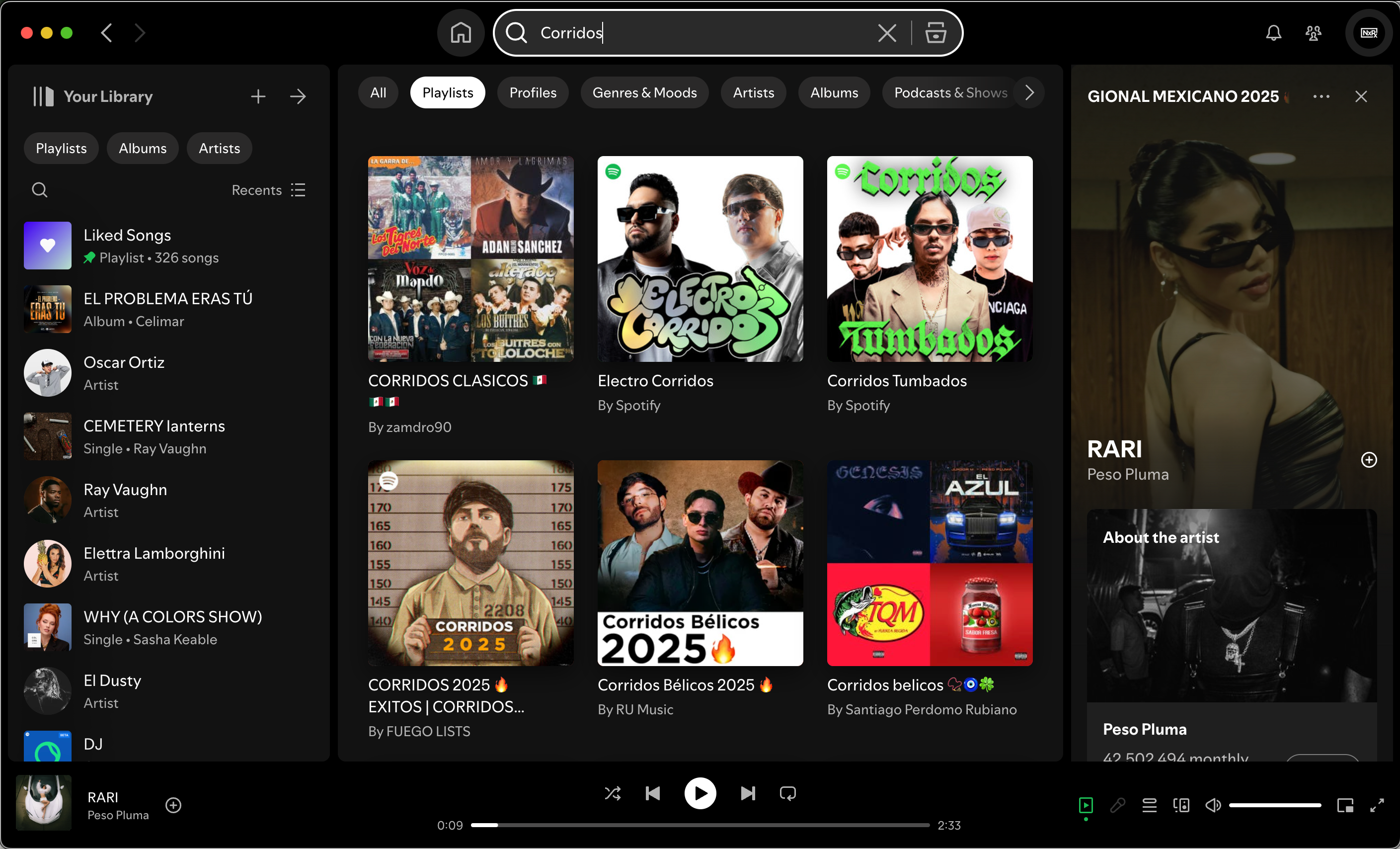
Task: Adjust the volume slider
Action: coord(1275,805)
